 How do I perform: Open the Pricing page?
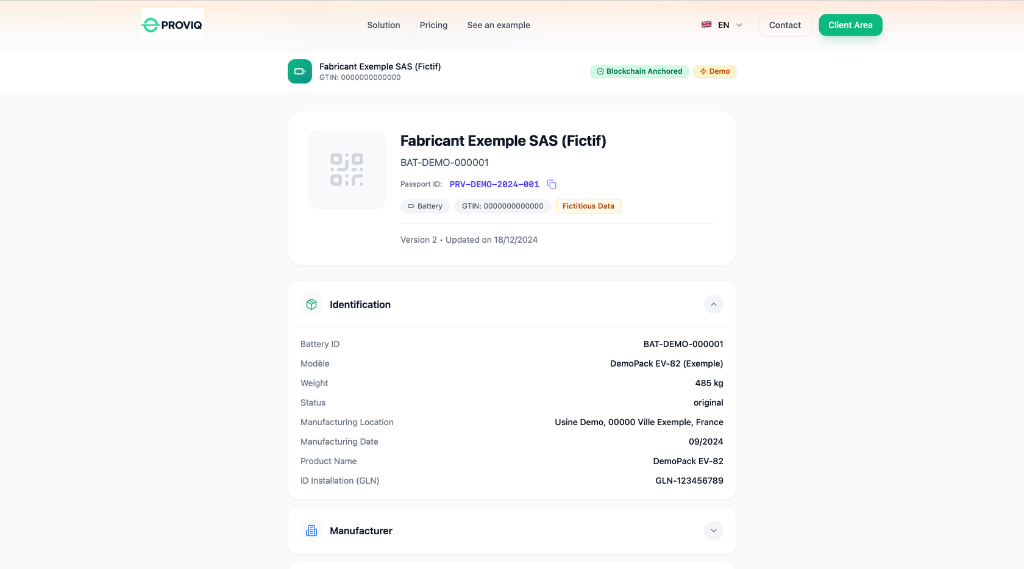pyautogui.click(x=434, y=25)
